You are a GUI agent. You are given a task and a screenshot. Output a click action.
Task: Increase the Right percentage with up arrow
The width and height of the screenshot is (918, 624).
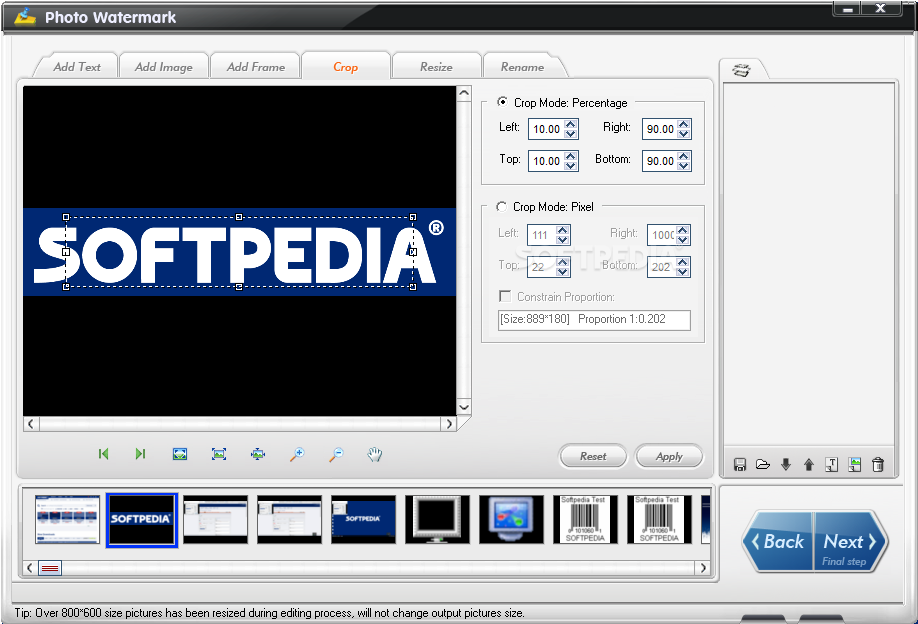point(684,124)
